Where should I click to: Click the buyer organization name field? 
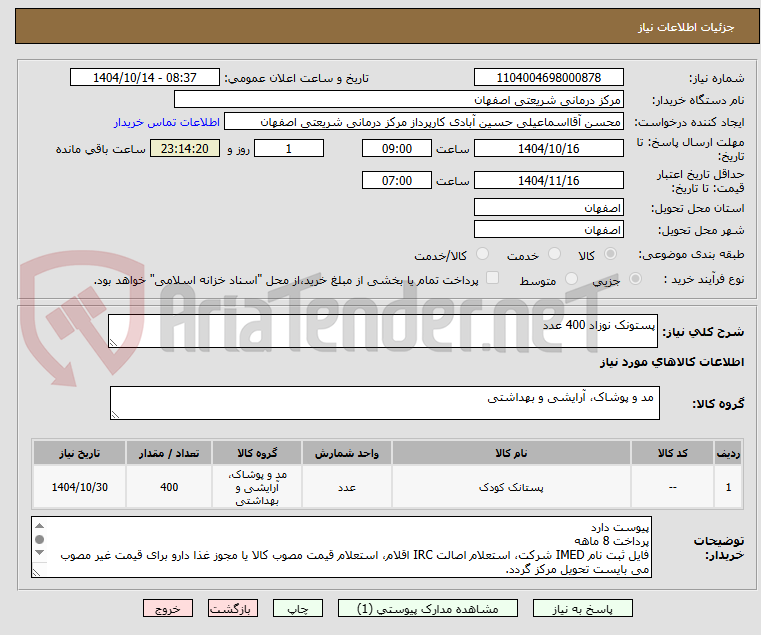point(399,100)
